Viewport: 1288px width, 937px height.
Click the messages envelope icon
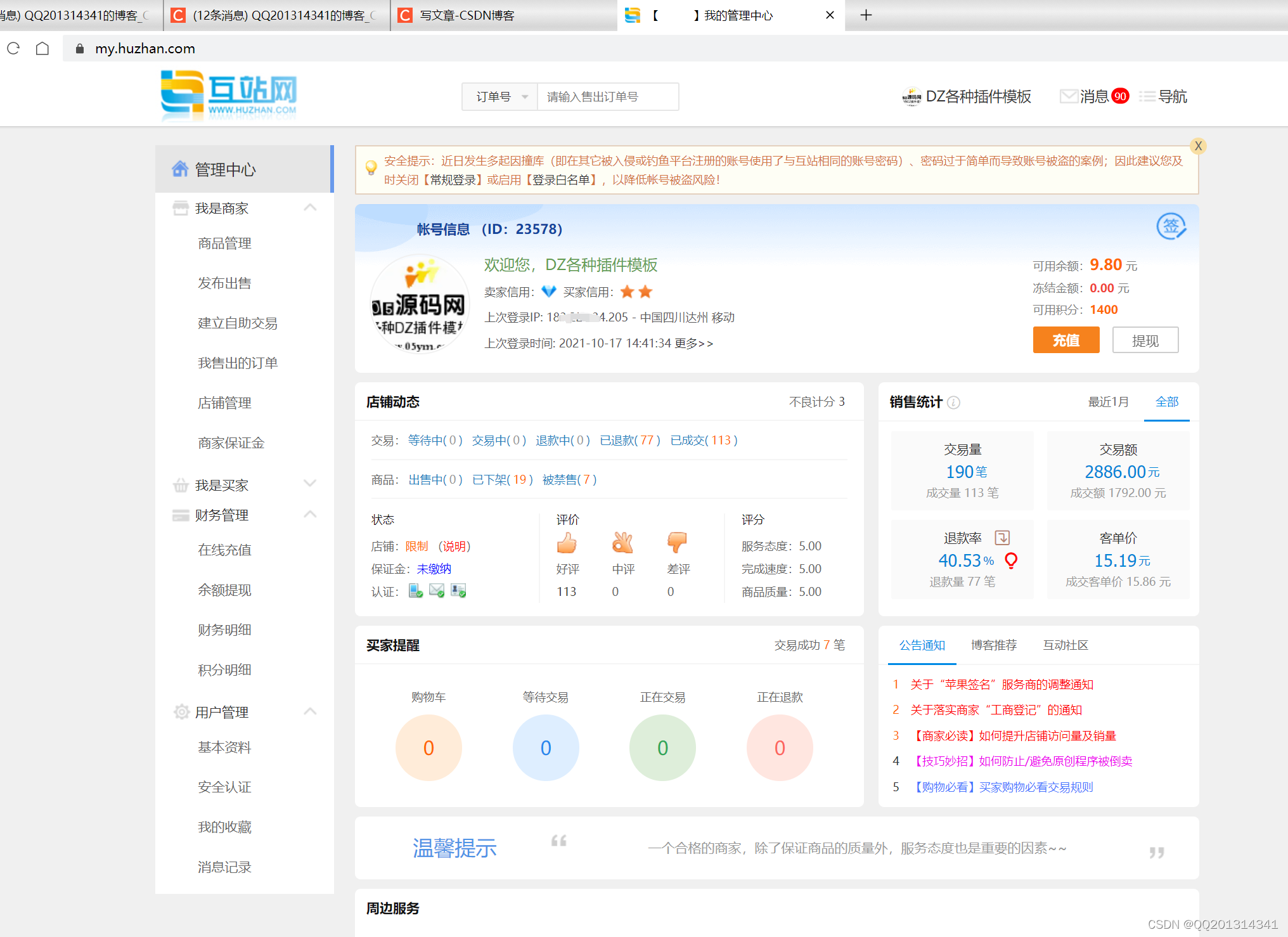(1069, 96)
